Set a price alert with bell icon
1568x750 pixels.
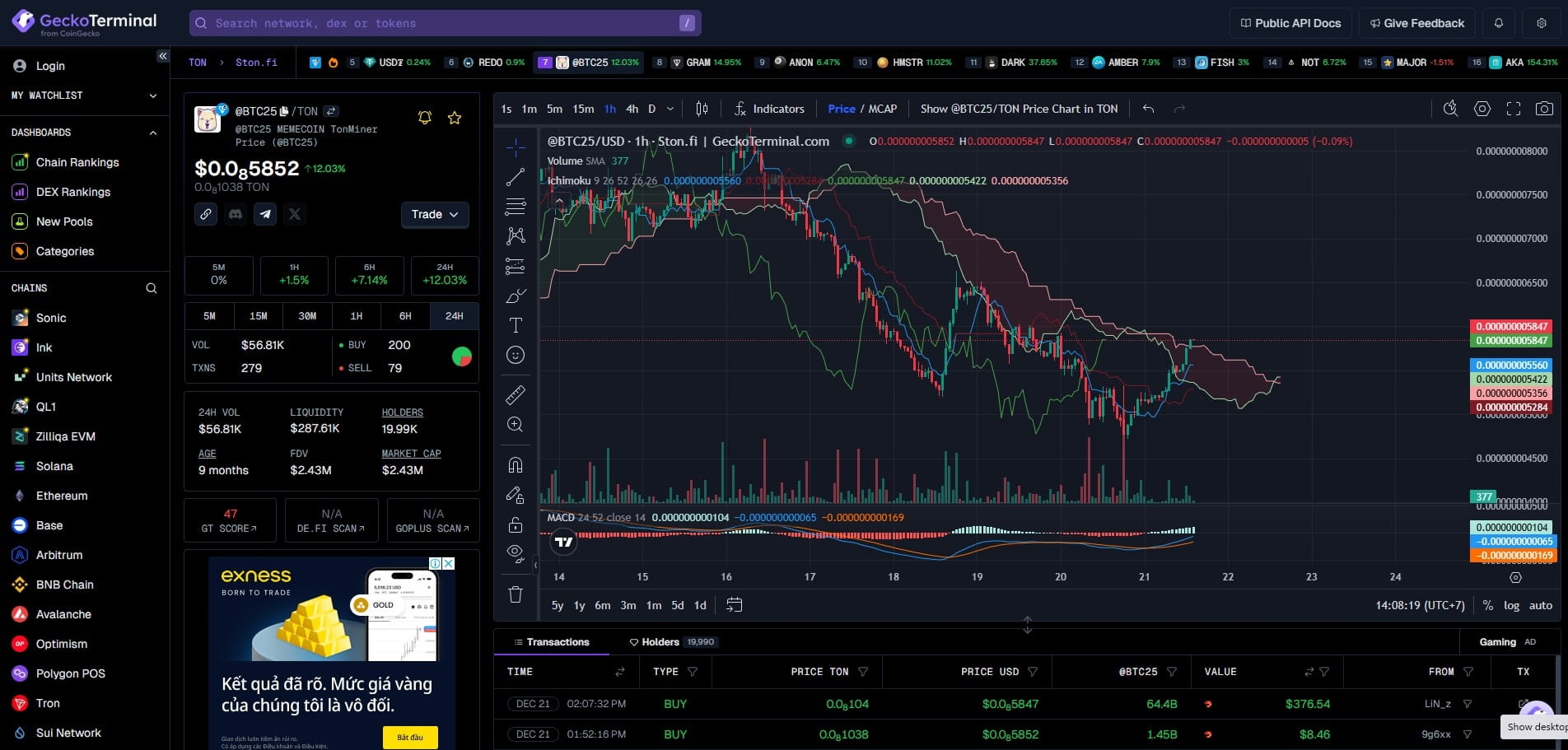pos(425,118)
